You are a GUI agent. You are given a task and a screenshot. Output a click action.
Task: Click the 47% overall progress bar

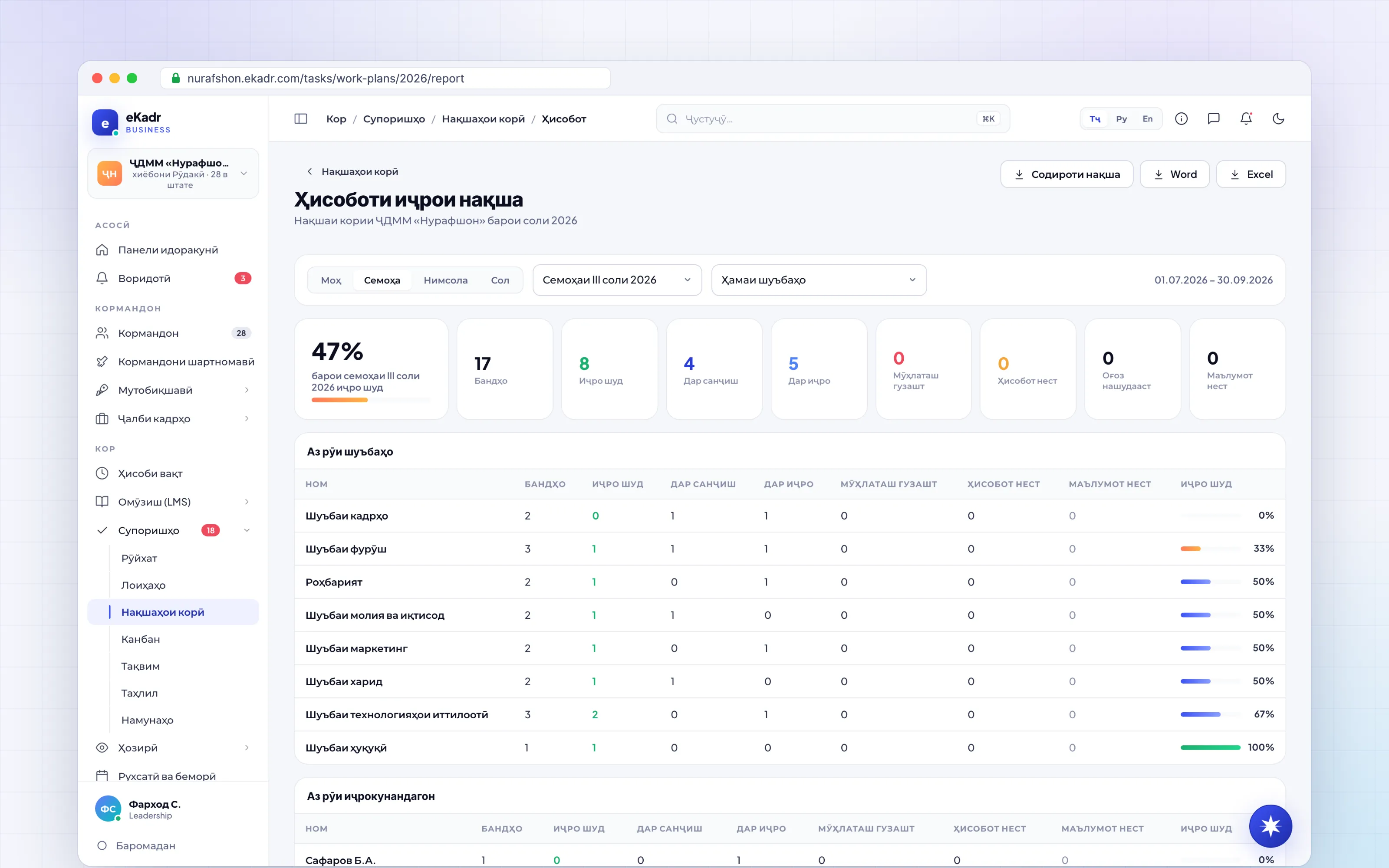point(371,400)
